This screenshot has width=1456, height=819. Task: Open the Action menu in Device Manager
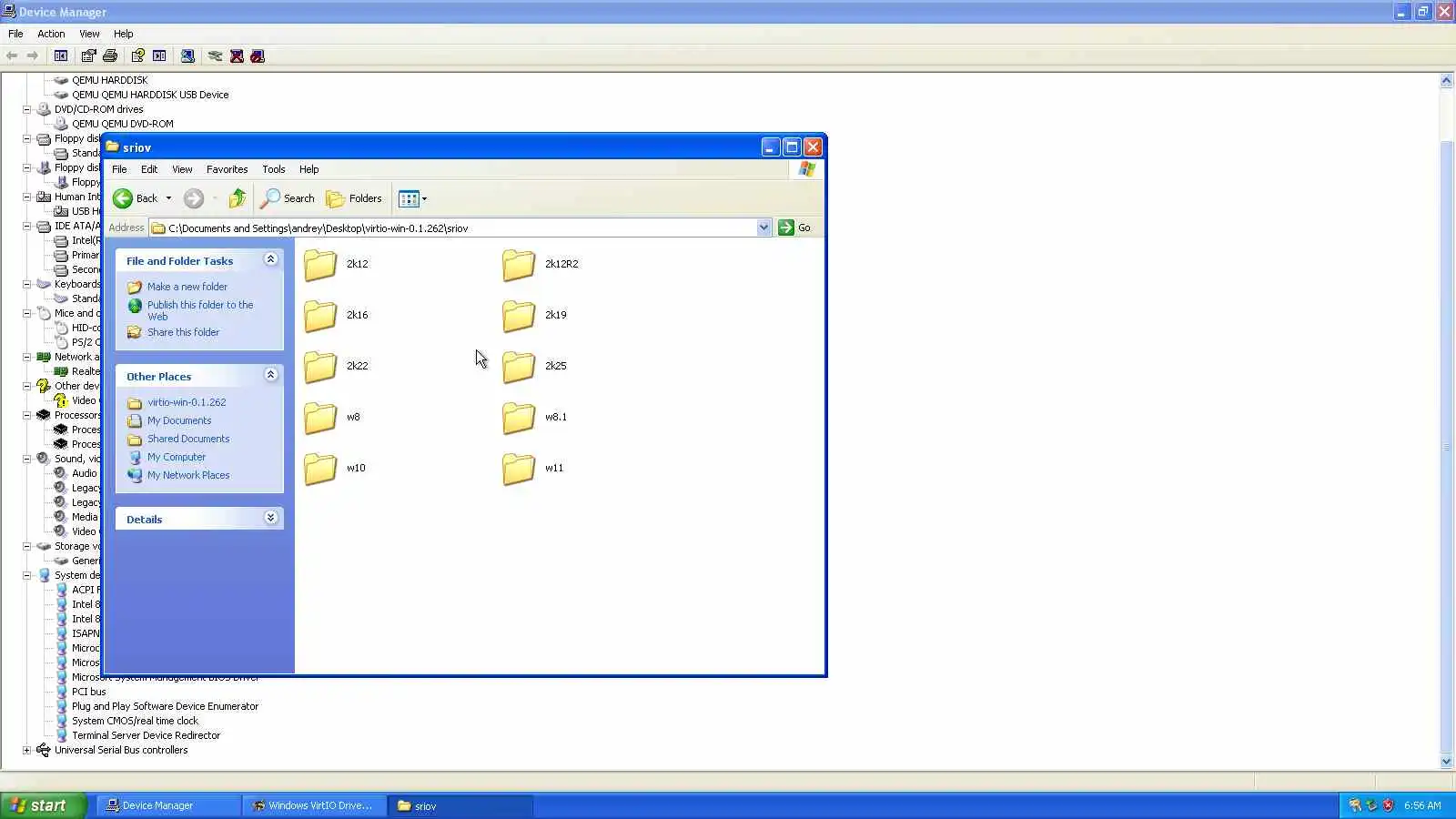[51, 34]
